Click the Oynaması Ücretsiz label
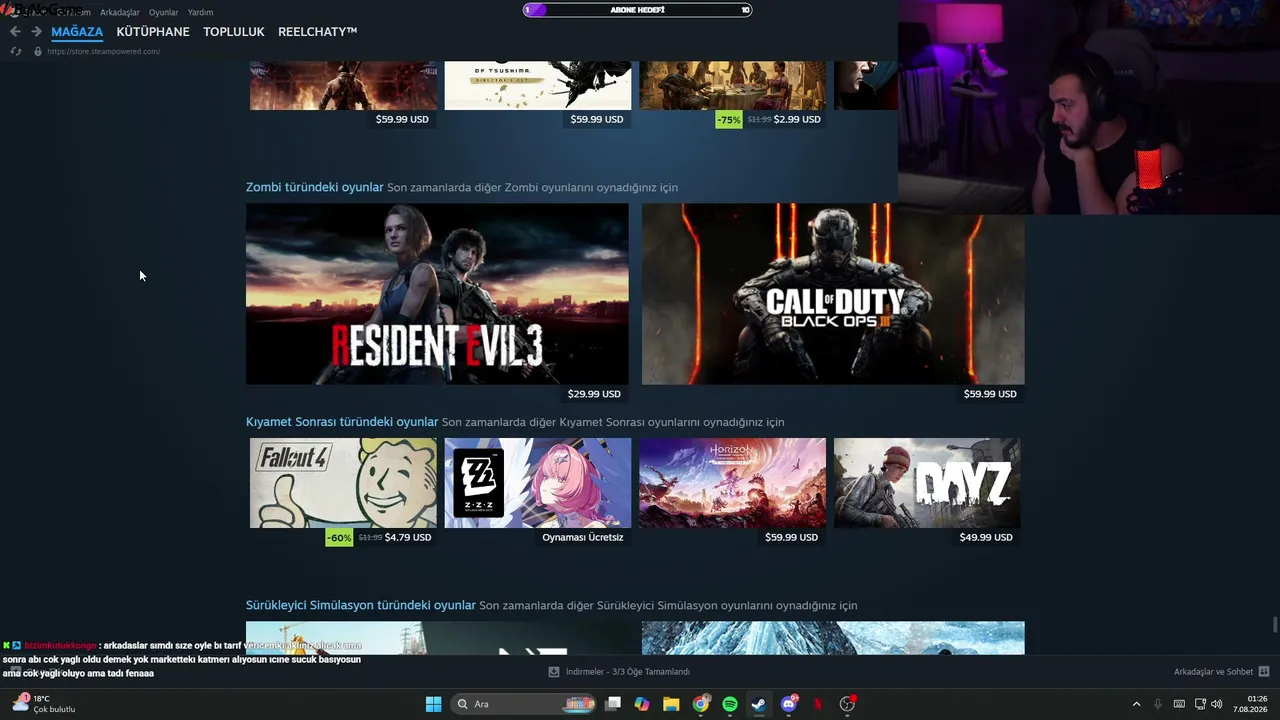Screen dimensions: 1280x720 click(582, 537)
